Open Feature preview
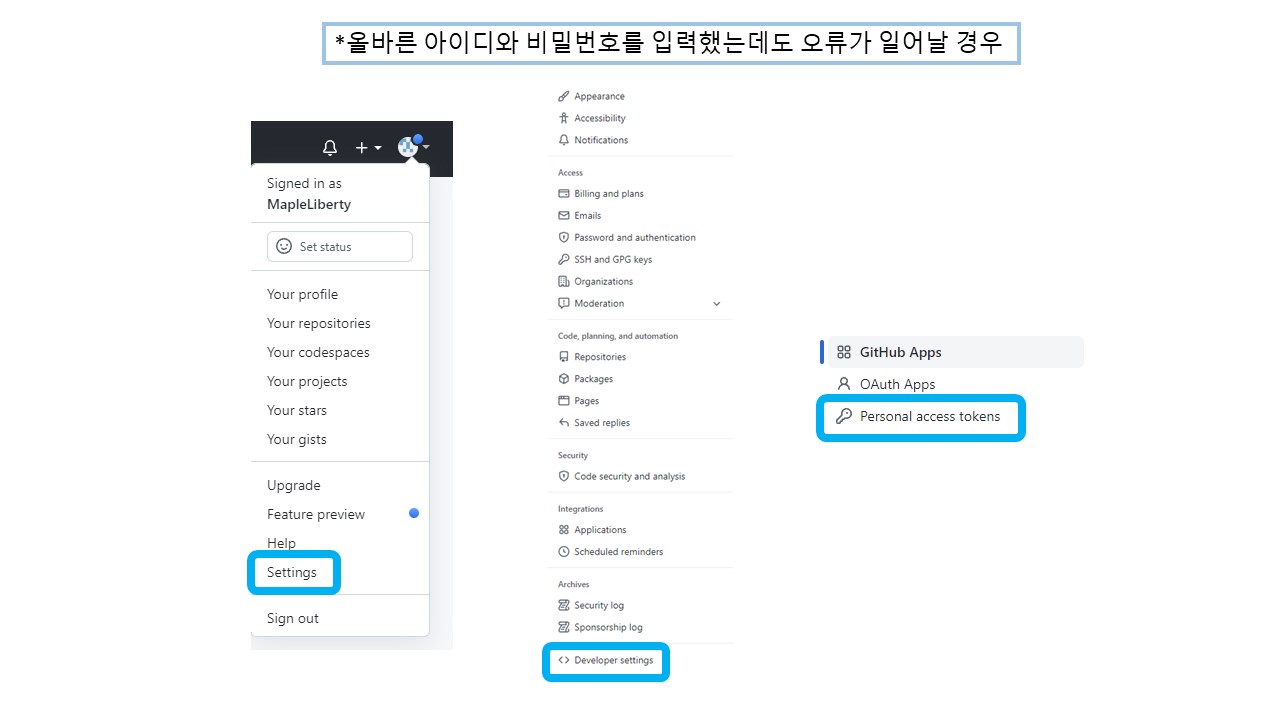 316,514
